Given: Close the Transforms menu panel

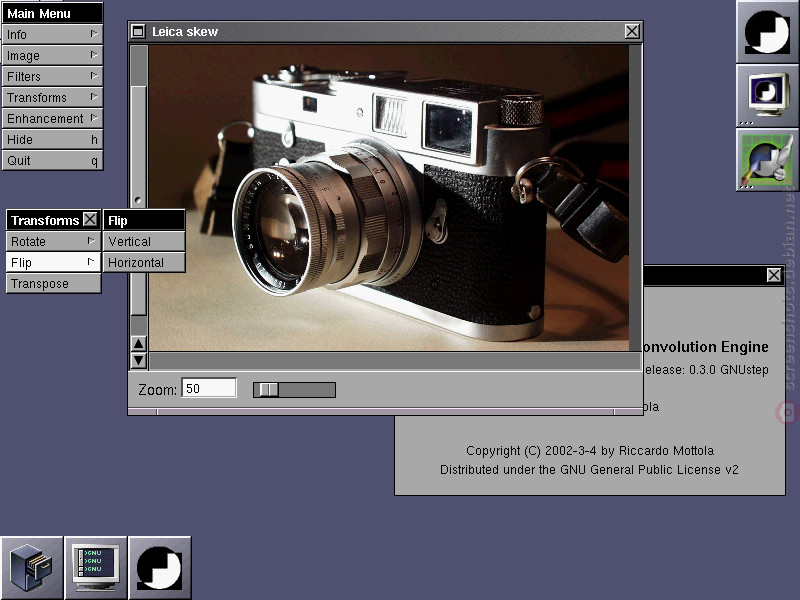Looking at the screenshot, I should pyautogui.click(x=90, y=219).
